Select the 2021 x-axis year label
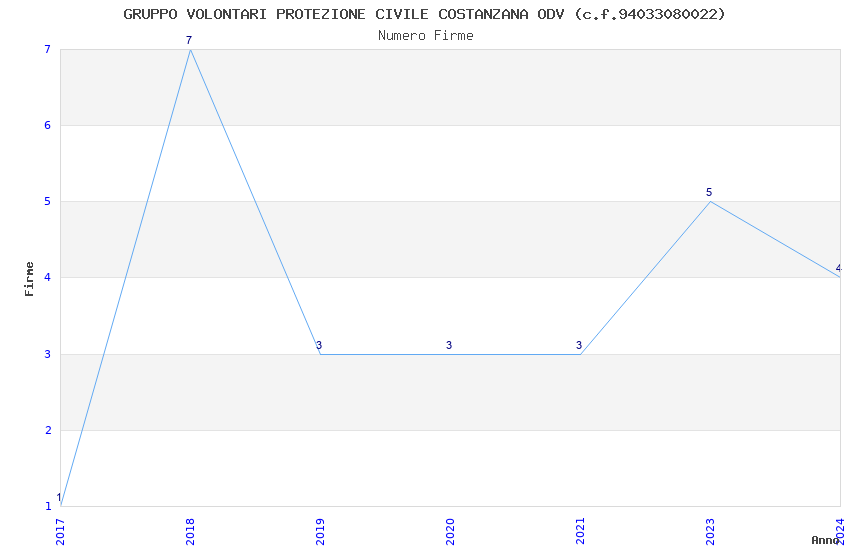This screenshot has width=850, height=550. coord(581,532)
